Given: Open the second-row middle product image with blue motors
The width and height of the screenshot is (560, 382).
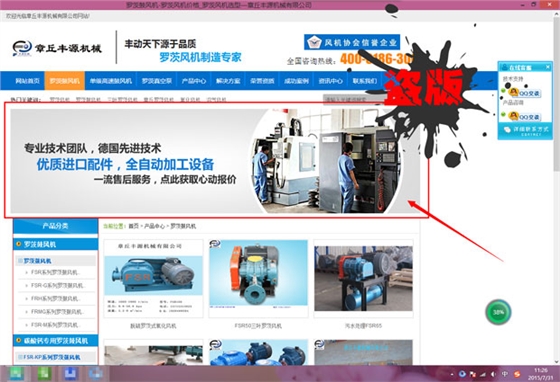Looking at the screenshot, I should (258, 352).
